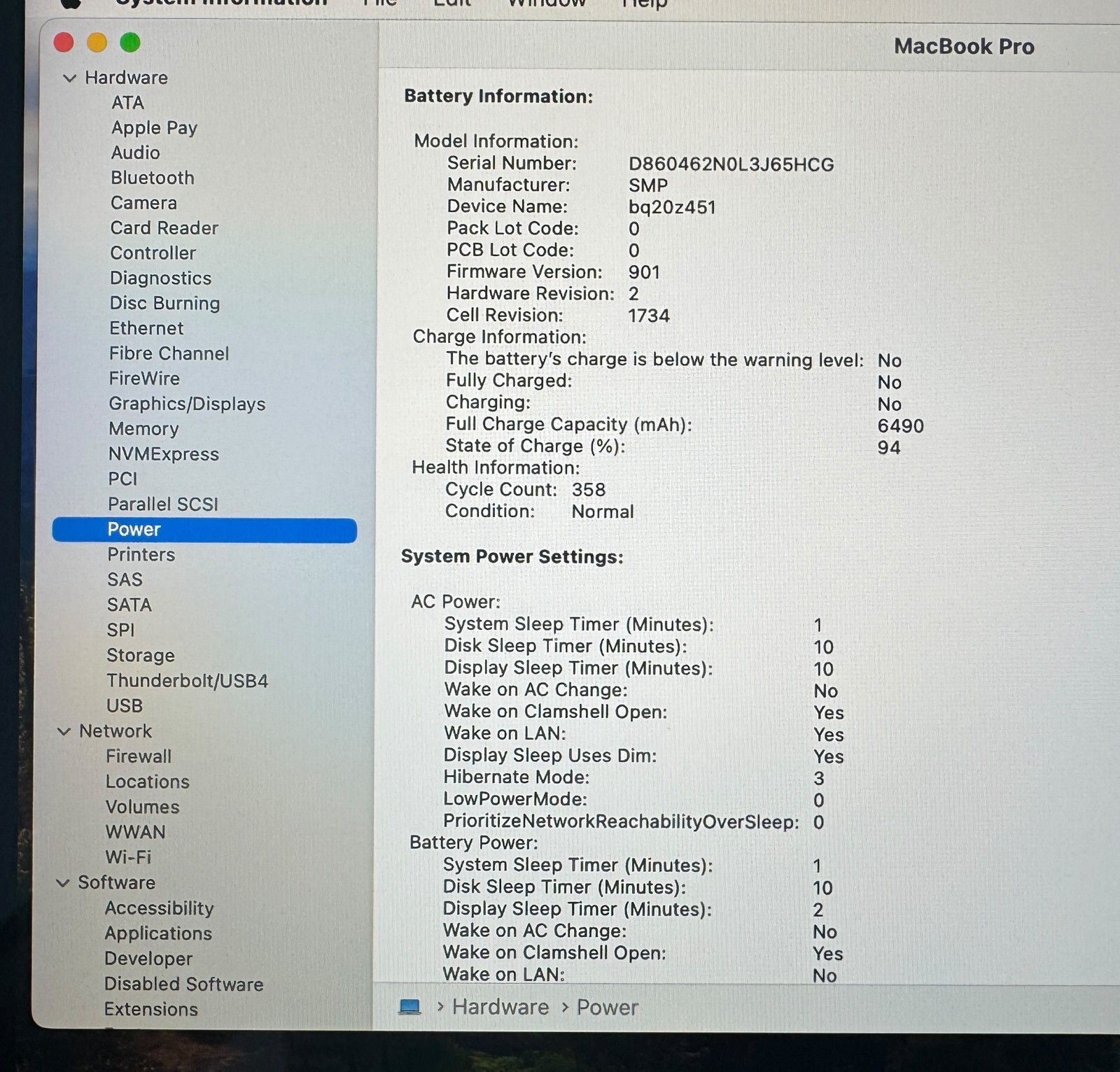The height and width of the screenshot is (1072, 1120).
Task: Select FireWire in the sidebar
Action: point(144,379)
